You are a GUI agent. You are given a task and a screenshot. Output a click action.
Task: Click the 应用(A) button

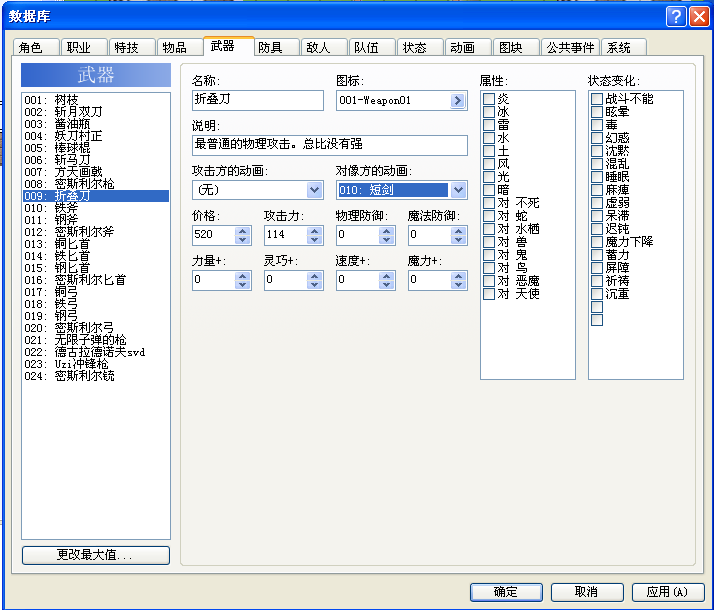click(x=668, y=592)
